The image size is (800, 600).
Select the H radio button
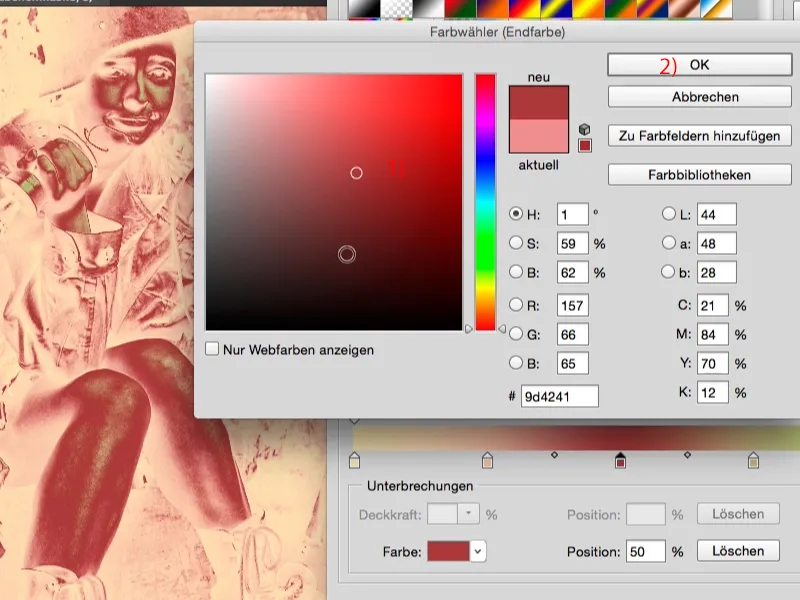coord(515,213)
